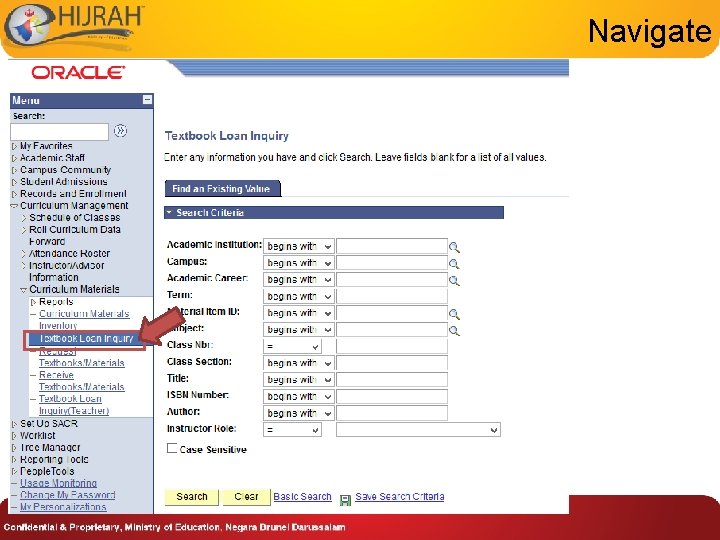Viewport: 720px width, 540px height.
Task: Select the Find an Existing Value tab
Action: click(221, 189)
